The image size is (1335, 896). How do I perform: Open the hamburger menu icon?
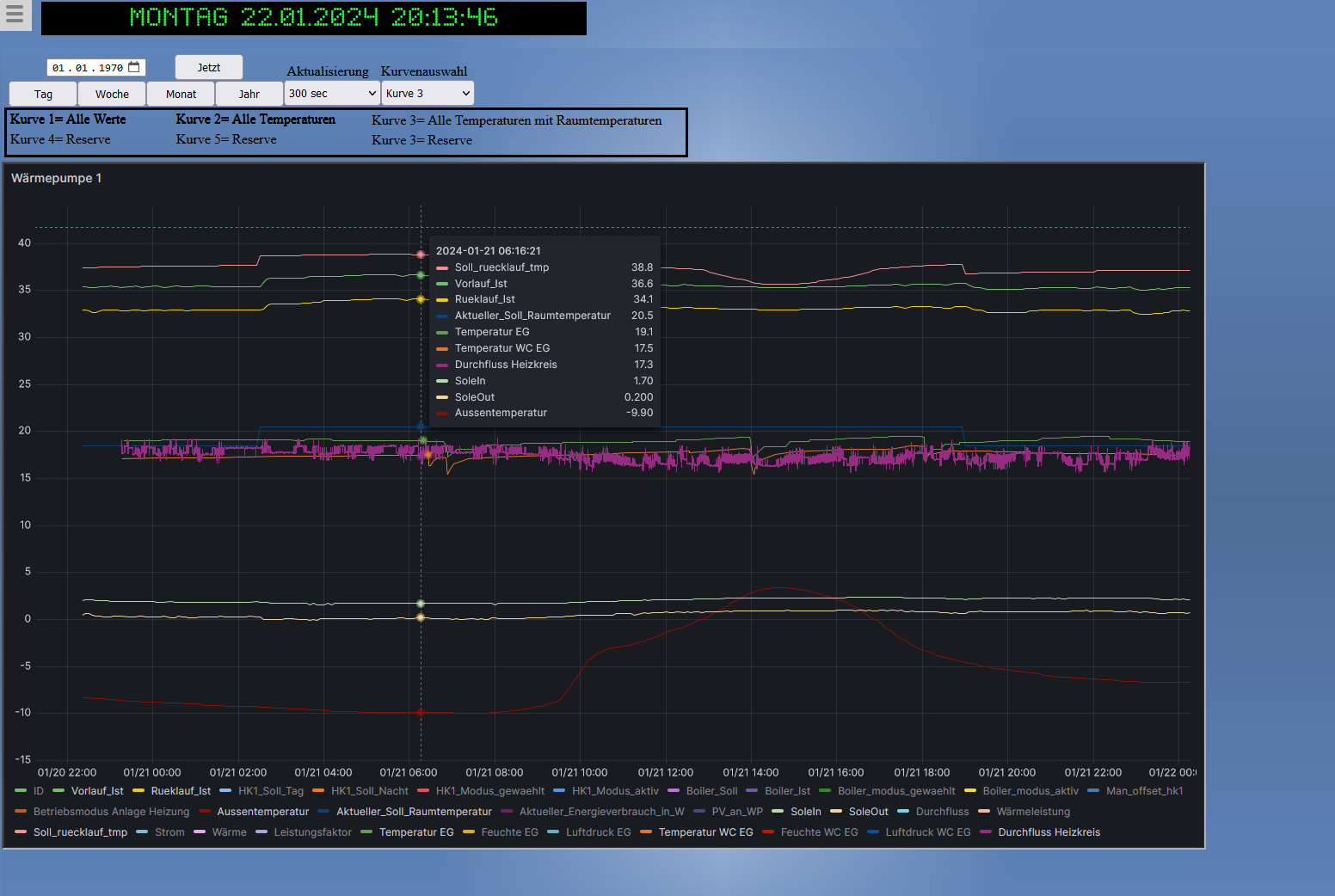15,15
